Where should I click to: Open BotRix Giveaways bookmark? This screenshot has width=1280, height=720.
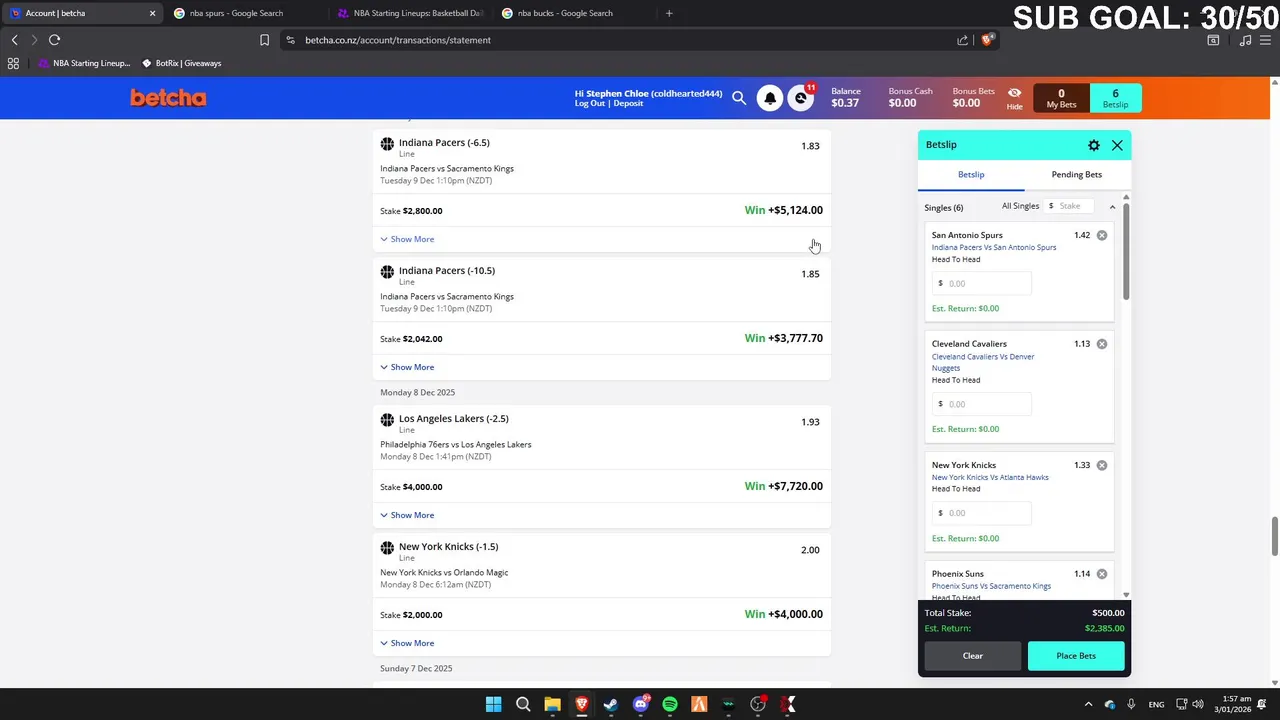pos(181,63)
